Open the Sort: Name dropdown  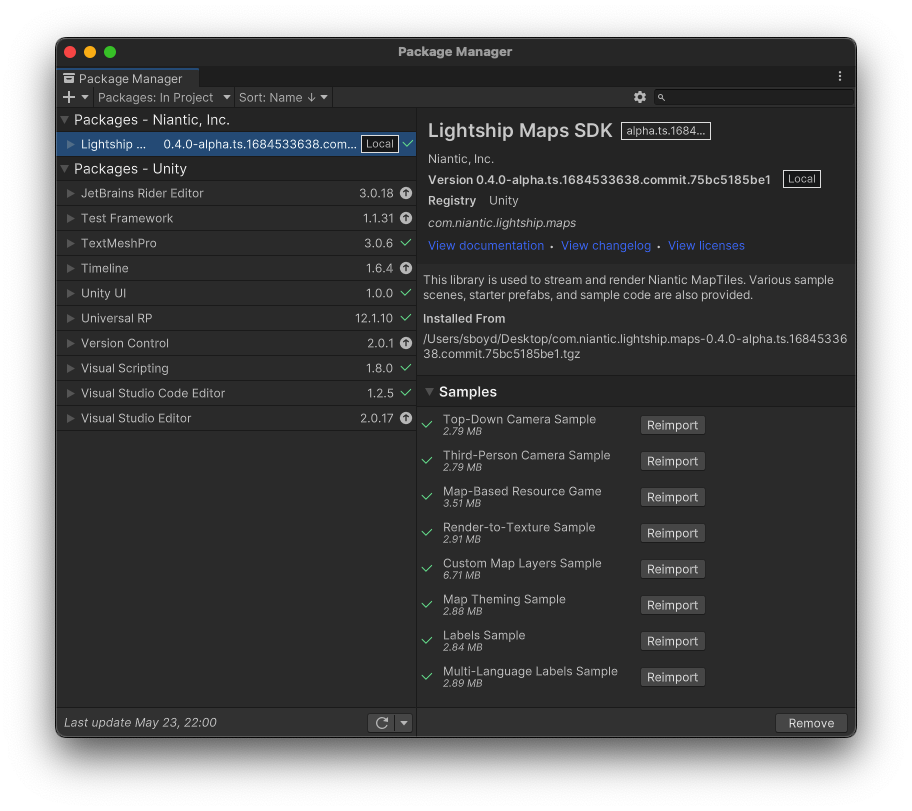click(x=283, y=97)
